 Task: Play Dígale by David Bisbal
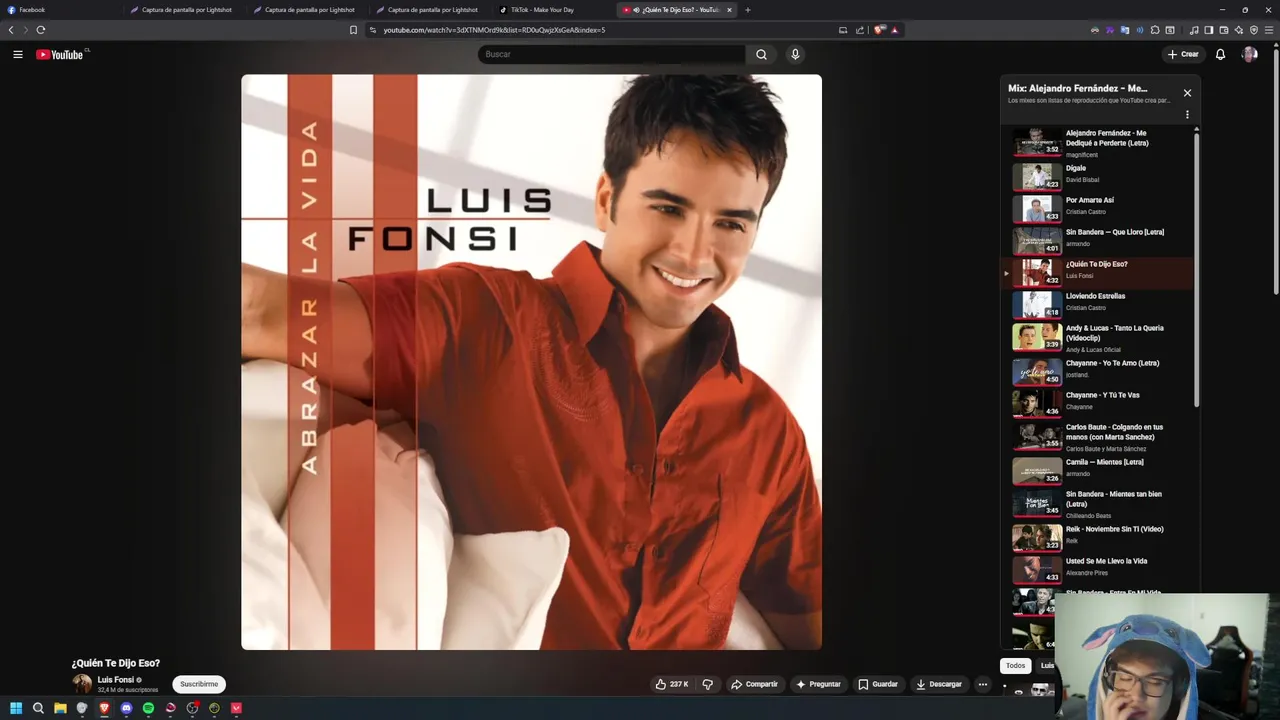click(x=1100, y=176)
